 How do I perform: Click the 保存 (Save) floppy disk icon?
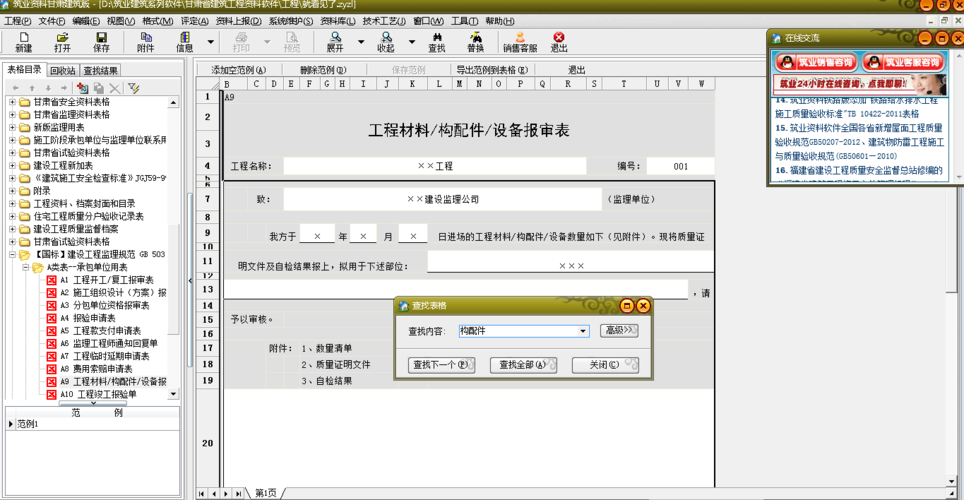click(101, 42)
